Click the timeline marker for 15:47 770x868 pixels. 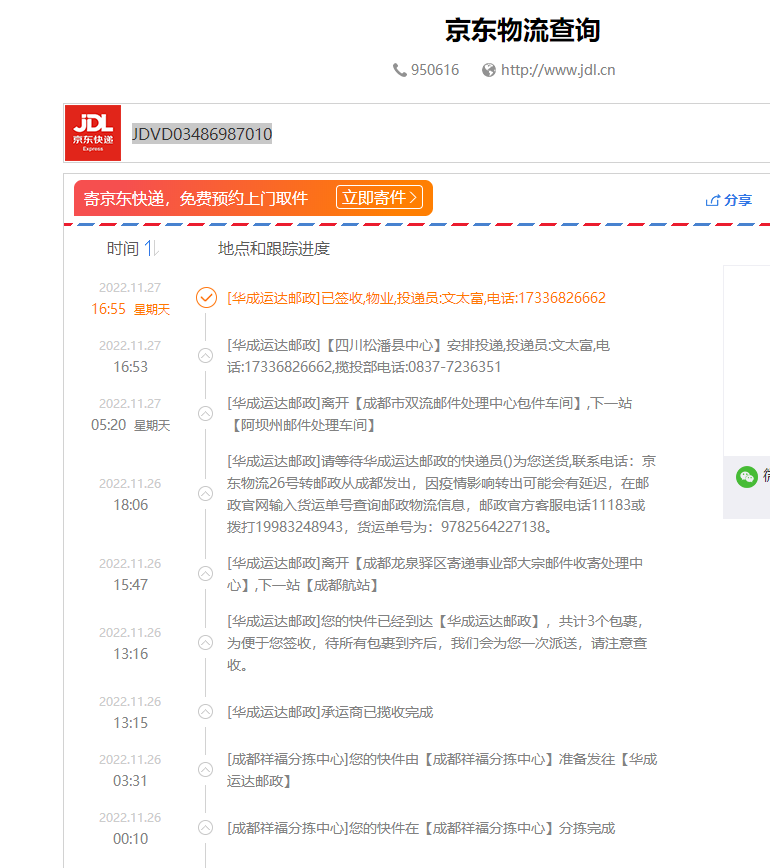tap(205, 574)
